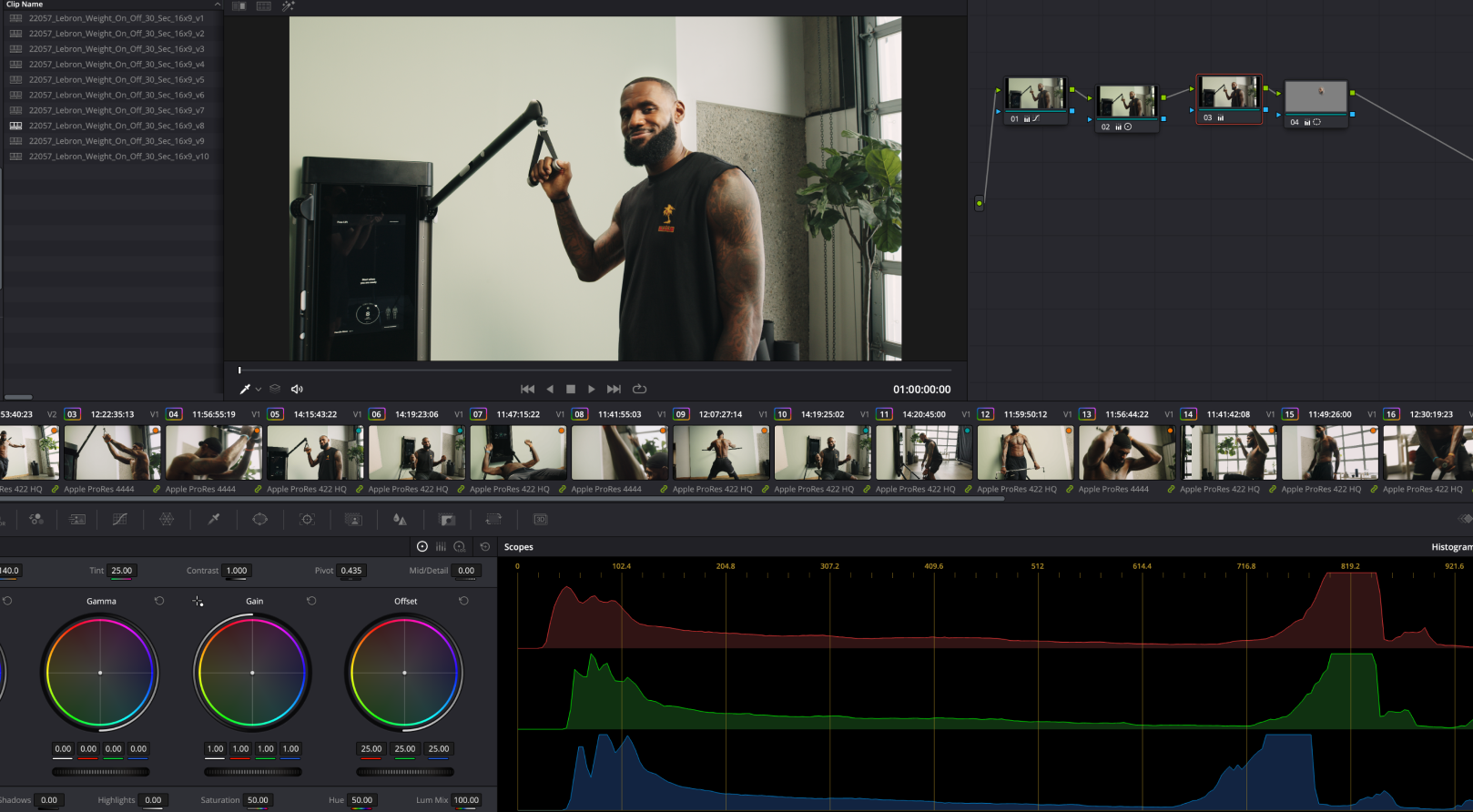Click the Contrast value field

click(237, 571)
